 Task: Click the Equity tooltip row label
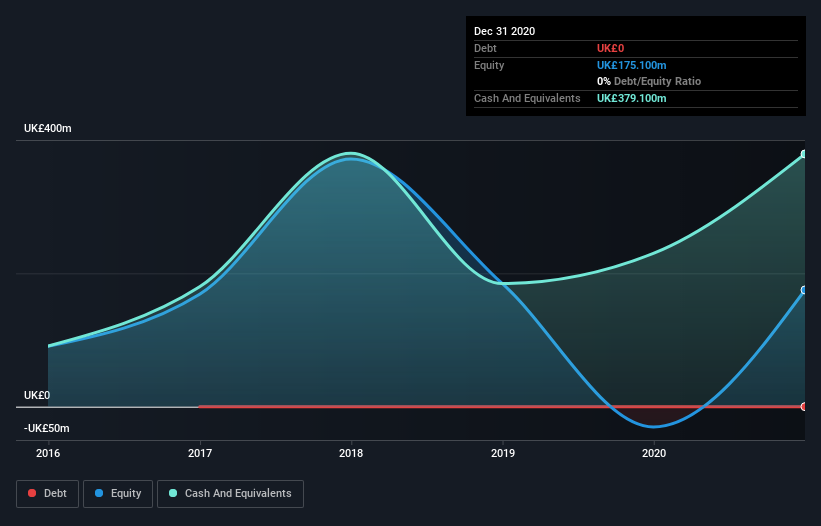pyautogui.click(x=489, y=65)
